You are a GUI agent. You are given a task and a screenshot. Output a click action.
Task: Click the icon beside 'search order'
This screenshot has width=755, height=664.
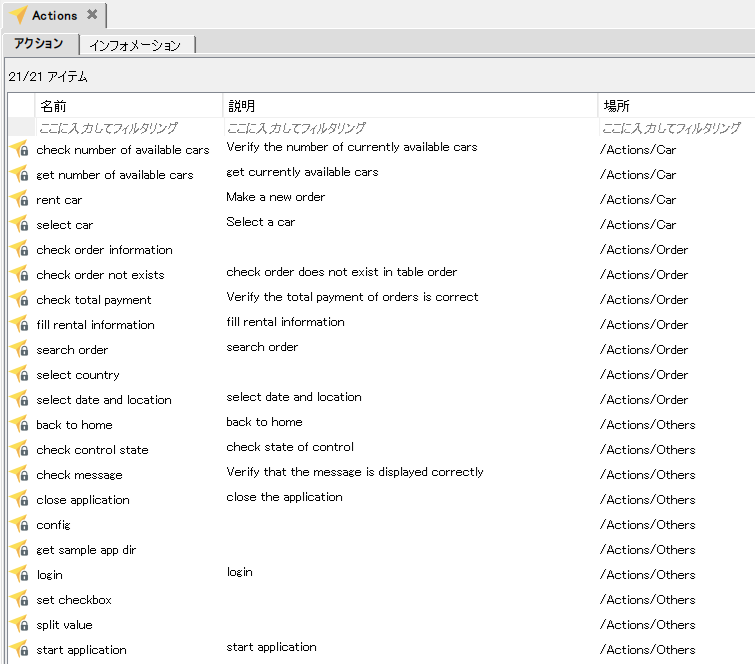coord(19,349)
